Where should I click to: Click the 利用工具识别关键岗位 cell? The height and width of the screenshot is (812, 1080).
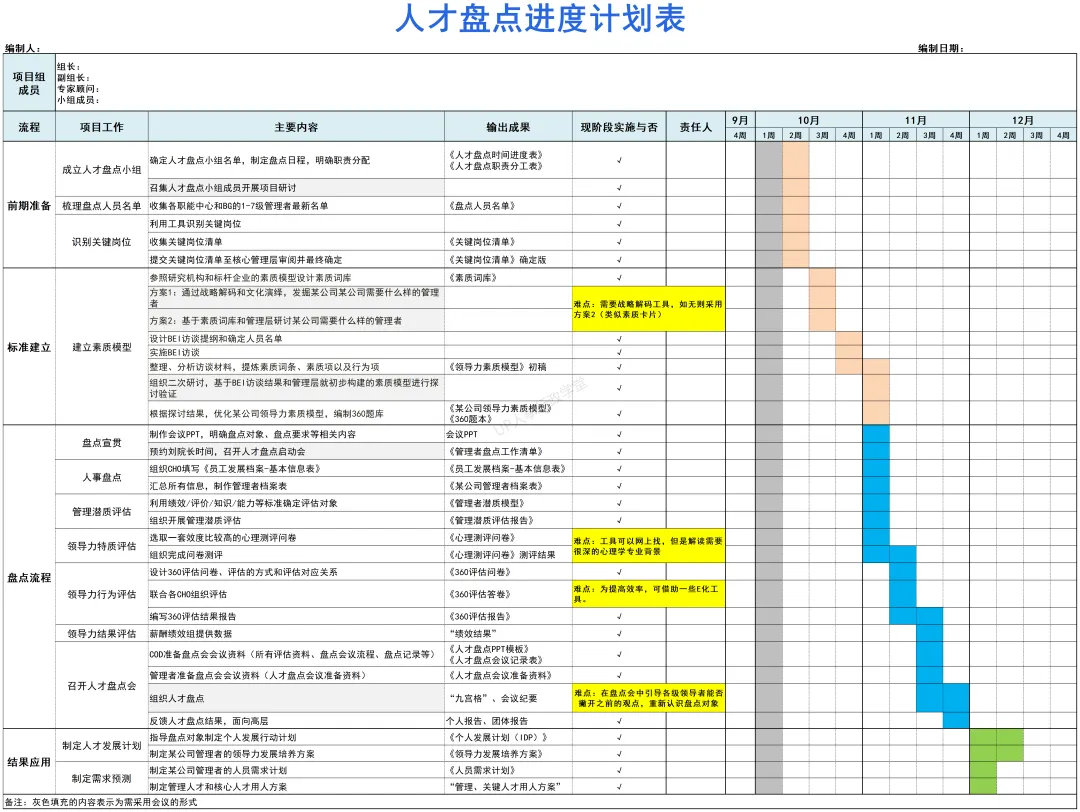tap(296, 224)
